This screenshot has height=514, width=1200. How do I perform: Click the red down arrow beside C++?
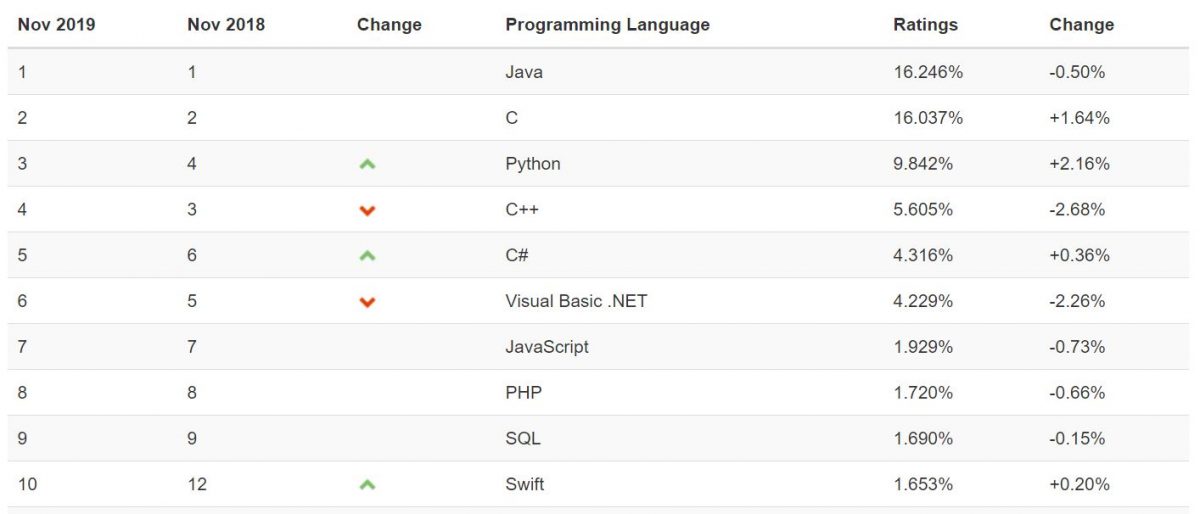[x=367, y=210]
